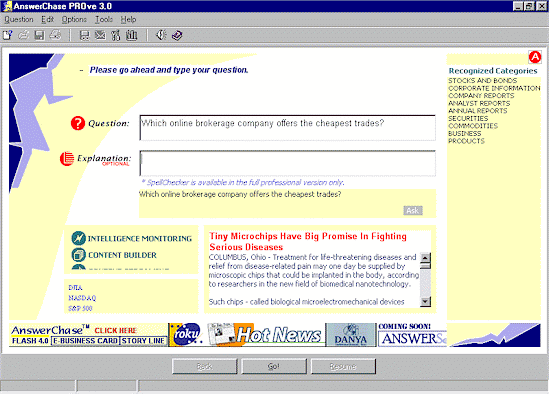
Task: Select COMPANY REPORTS category
Action: pos(481,95)
